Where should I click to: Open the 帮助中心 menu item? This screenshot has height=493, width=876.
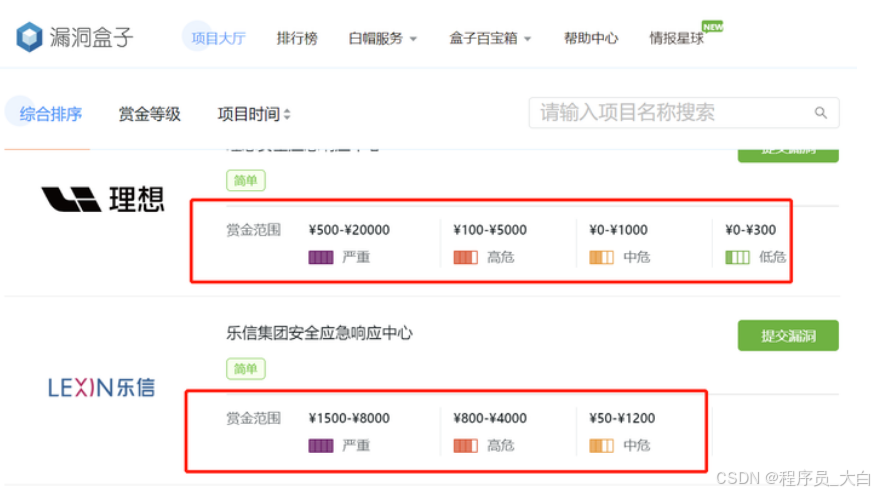coord(591,38)
